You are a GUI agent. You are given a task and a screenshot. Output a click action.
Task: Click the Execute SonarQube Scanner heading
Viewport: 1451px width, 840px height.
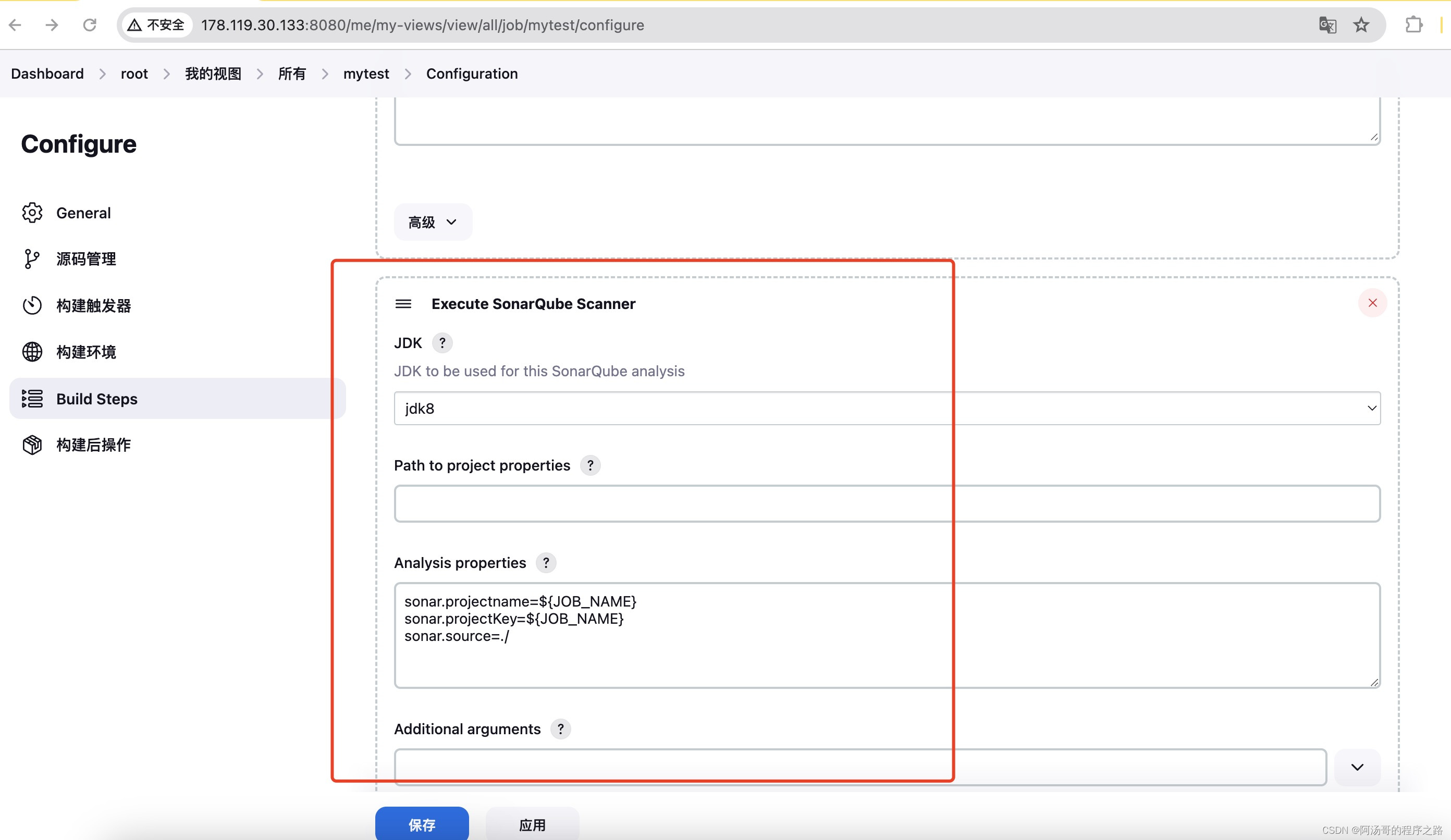point(533,303)
